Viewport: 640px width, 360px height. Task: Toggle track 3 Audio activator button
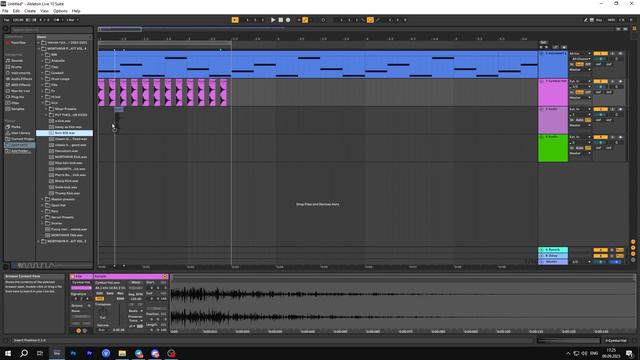(x=600, y=109)
